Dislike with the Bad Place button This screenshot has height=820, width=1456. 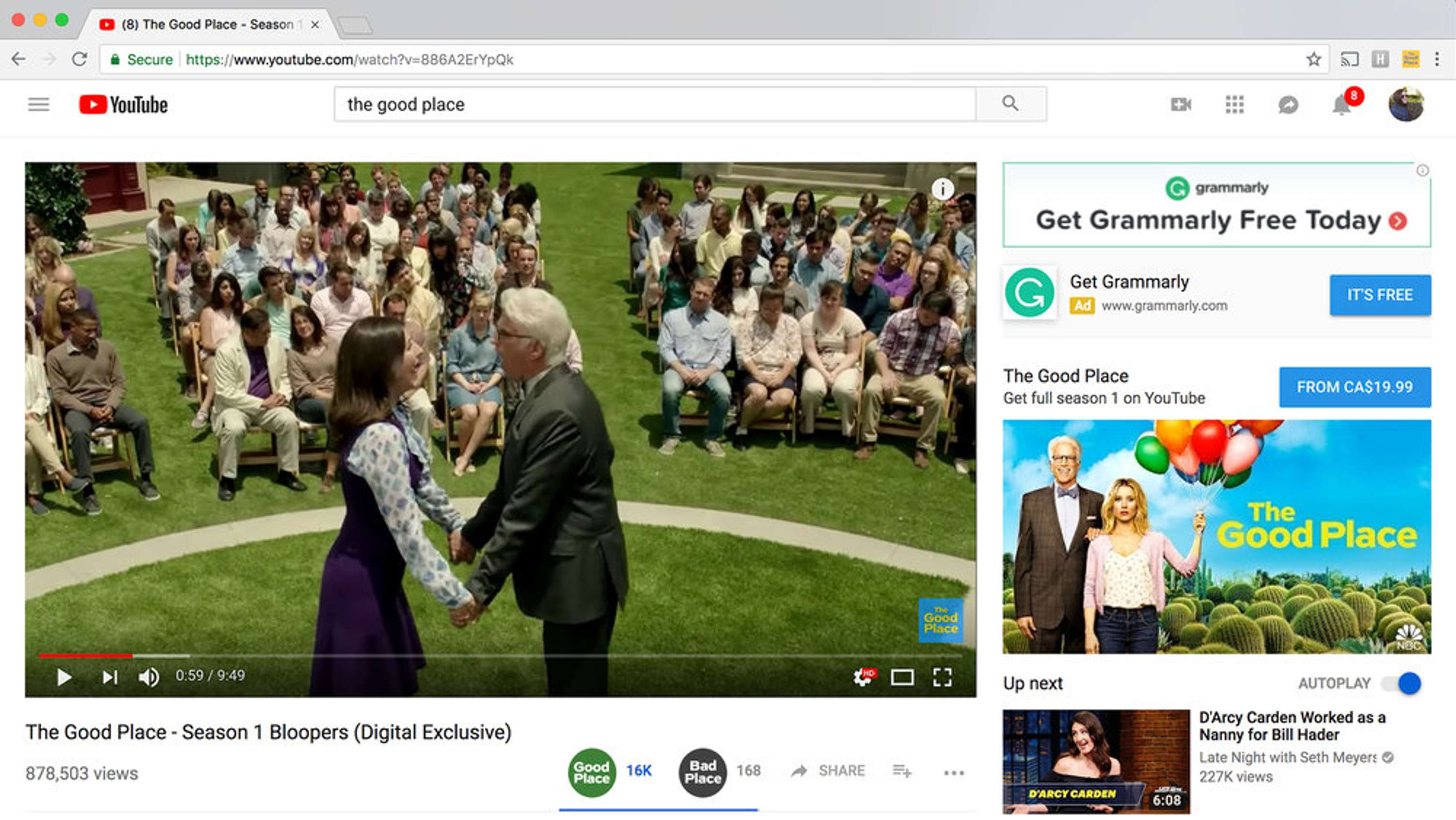pos(703,772)
